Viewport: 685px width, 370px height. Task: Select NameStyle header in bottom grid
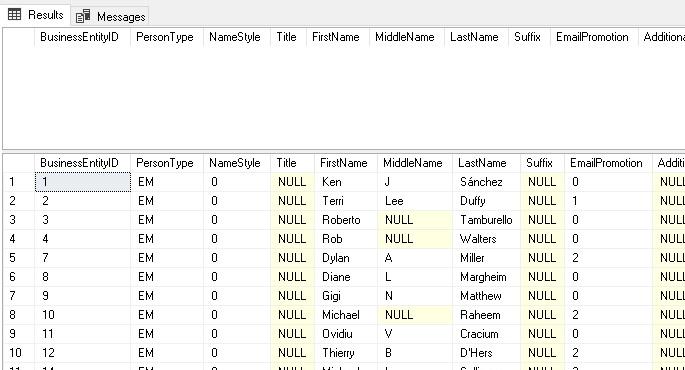[x=236, y=163]
